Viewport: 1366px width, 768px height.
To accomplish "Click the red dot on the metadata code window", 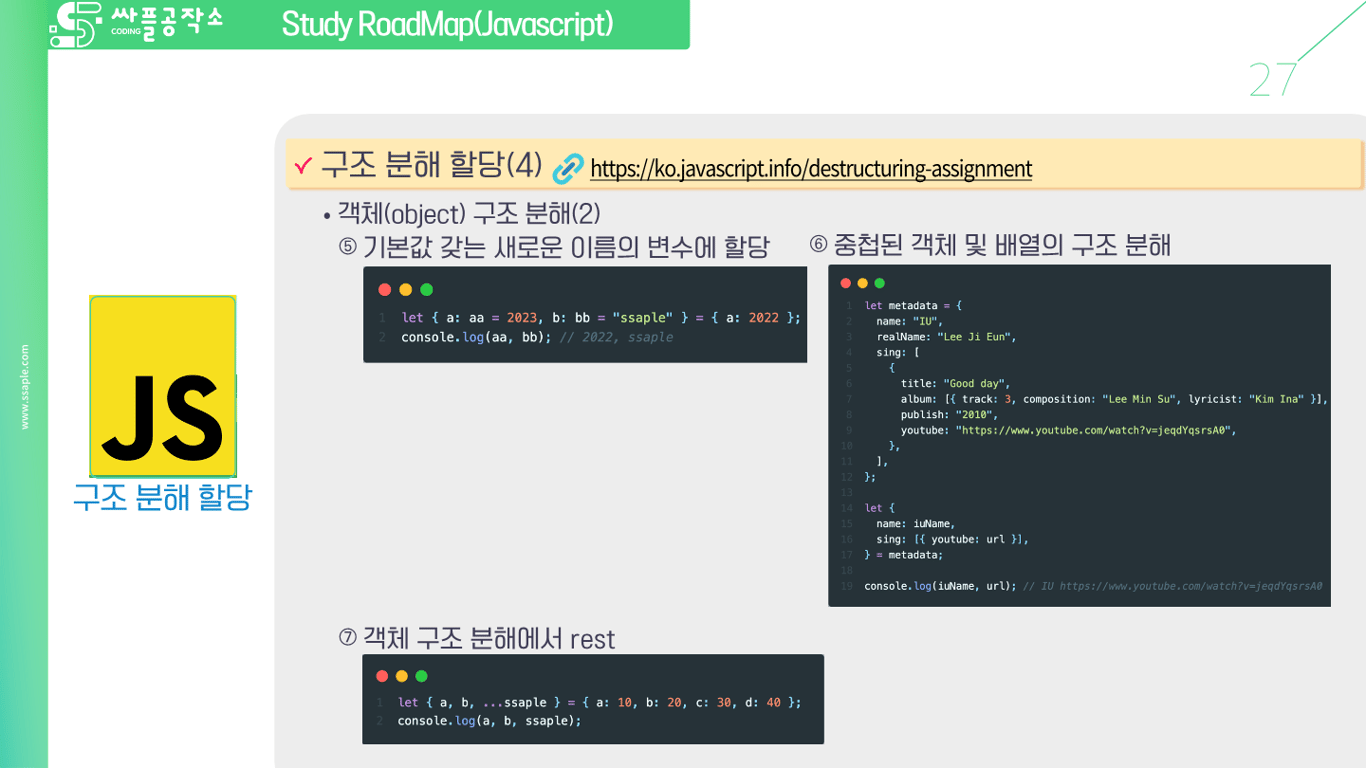I will [x=845, y=283].
